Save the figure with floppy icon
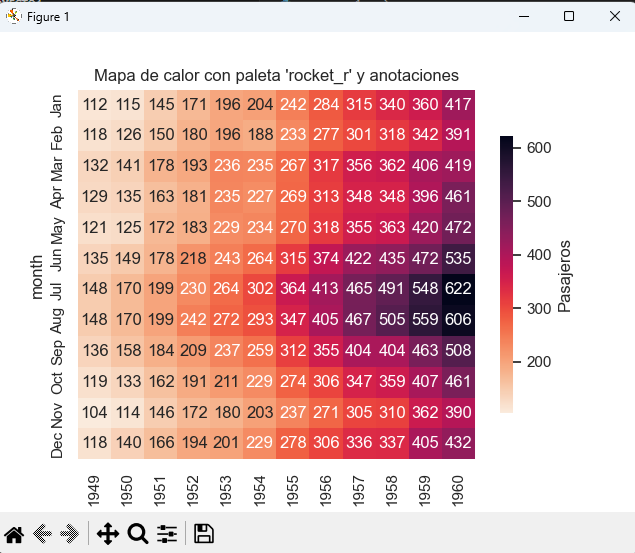Viewport: 635px width, 553px height. coord(204,534)
